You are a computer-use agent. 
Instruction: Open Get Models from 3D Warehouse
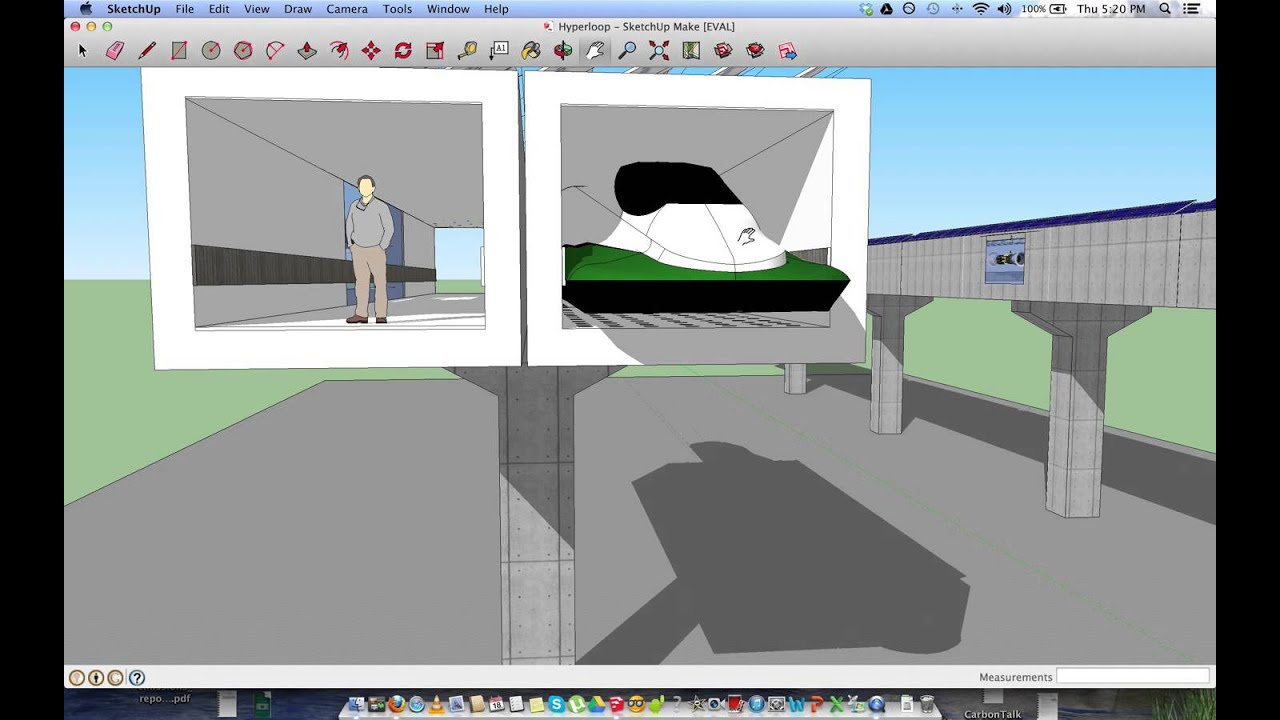pos(723,50)
